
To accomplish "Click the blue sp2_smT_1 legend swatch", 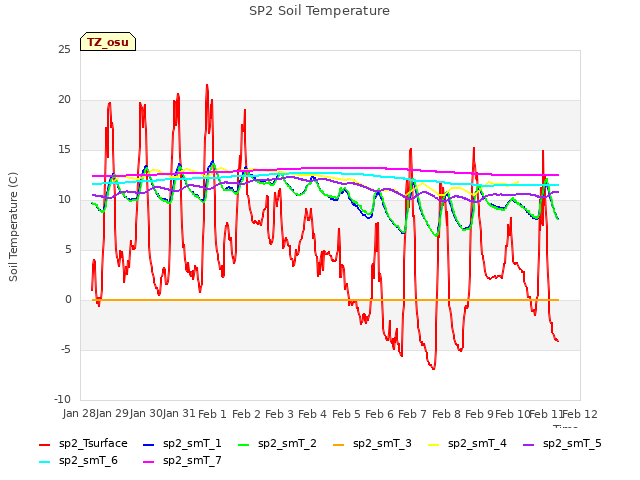I will (x=149, y=444).
